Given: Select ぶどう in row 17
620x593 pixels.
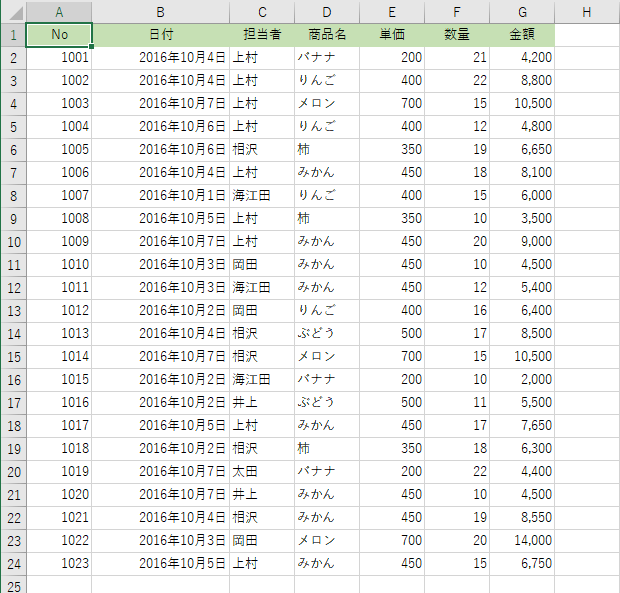Looking at the screenshot, I should tap(327, 403).
